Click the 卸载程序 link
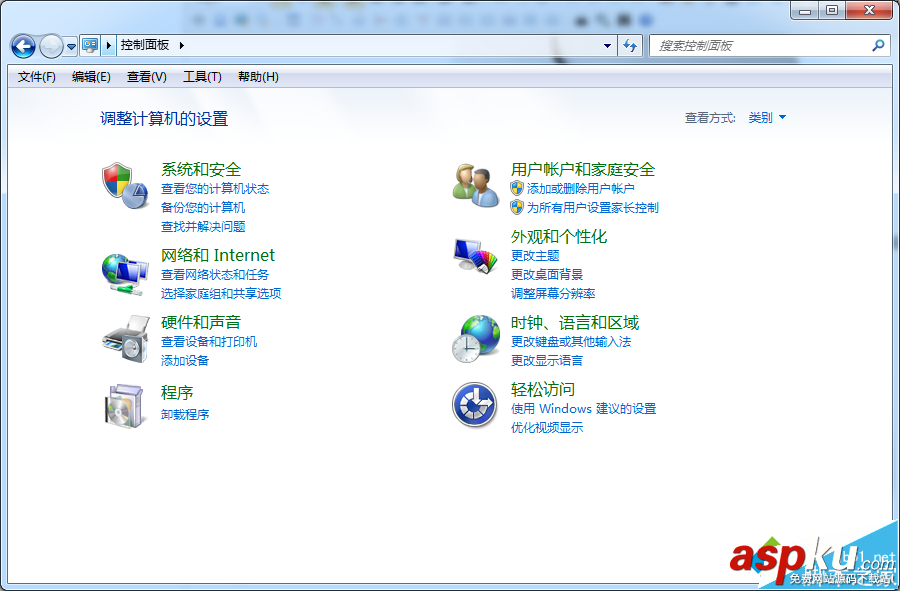900x591 pixels. (x=186, y=414)
